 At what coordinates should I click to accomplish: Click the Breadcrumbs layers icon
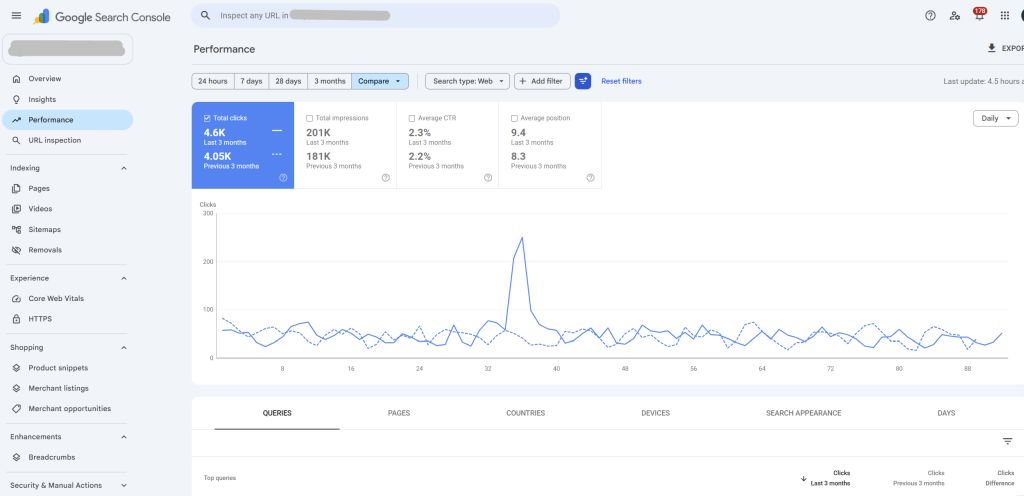click(x=16, y=457)
